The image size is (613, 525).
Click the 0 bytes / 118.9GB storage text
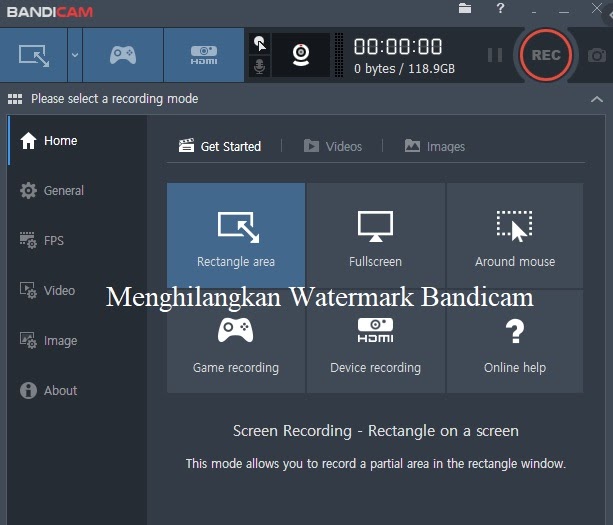404,69
